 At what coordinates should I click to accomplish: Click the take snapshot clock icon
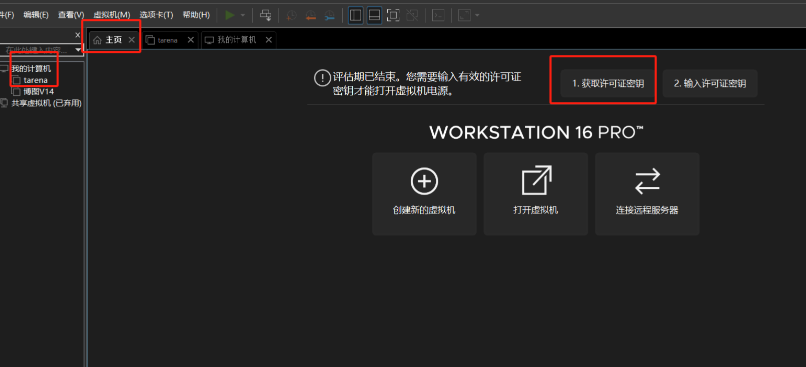tap(291, 15)
